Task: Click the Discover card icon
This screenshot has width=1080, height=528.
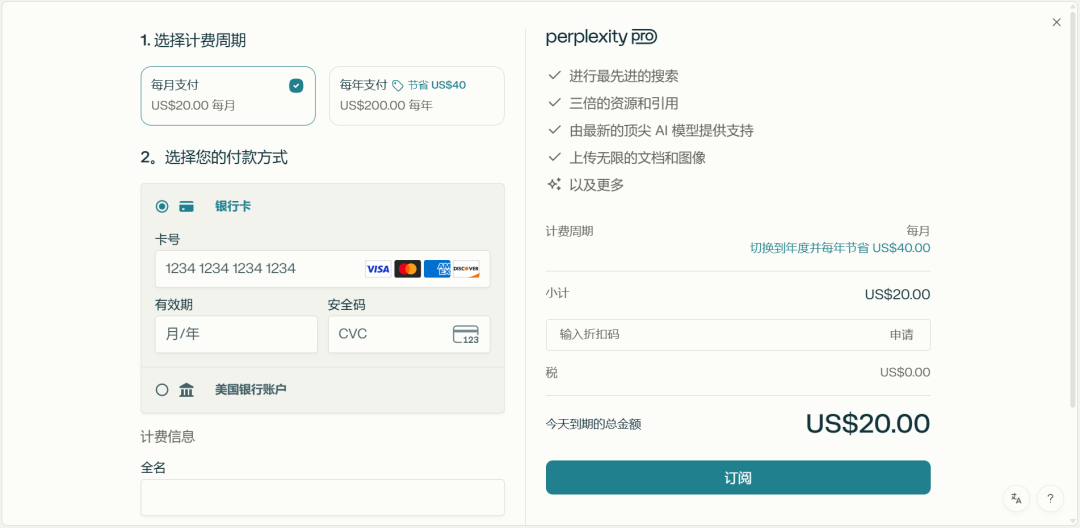Action: pyautogui.click(x=466, y=269)
